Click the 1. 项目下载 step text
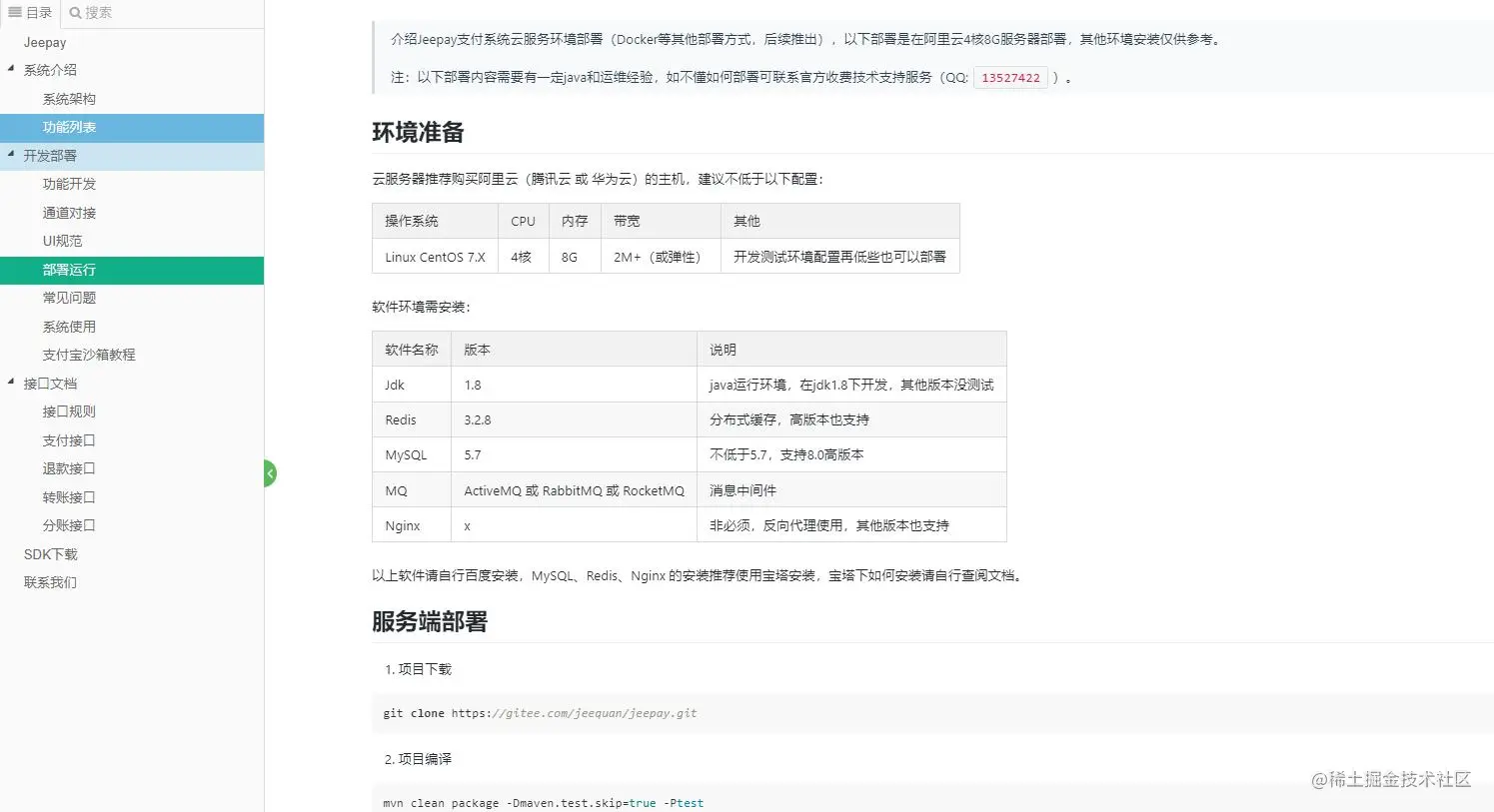Screen dimensions: 1494x812 418,669
